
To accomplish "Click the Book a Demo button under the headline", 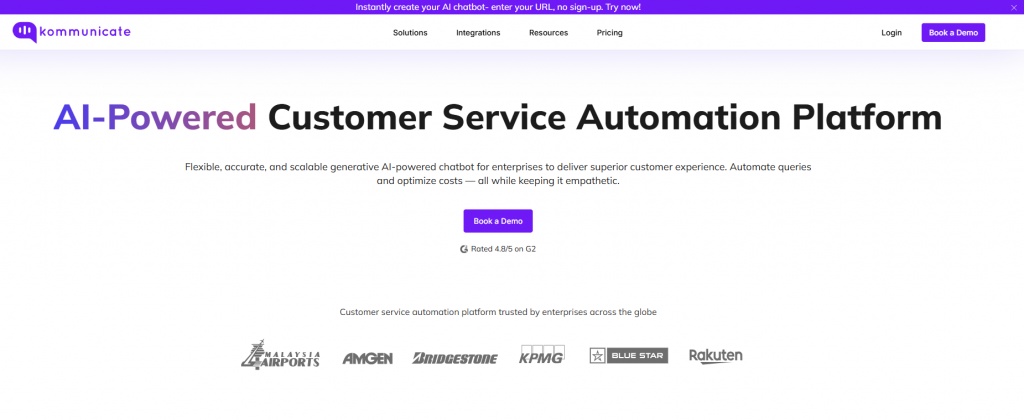I will [x=498, y=221].
